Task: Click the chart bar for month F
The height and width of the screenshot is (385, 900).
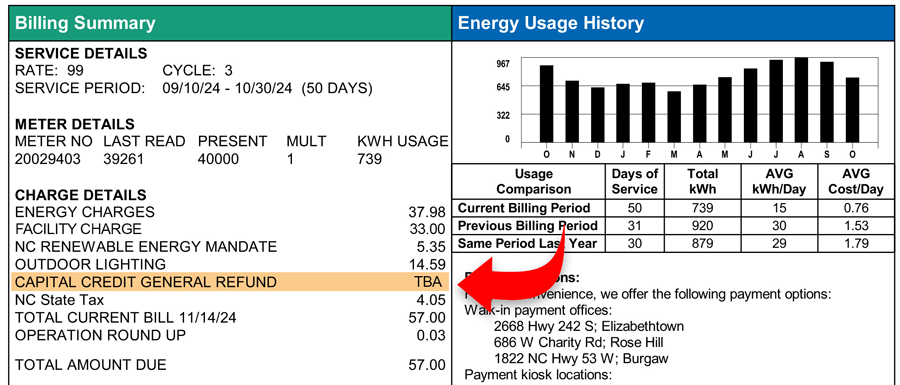Action: tap(649, 112)
